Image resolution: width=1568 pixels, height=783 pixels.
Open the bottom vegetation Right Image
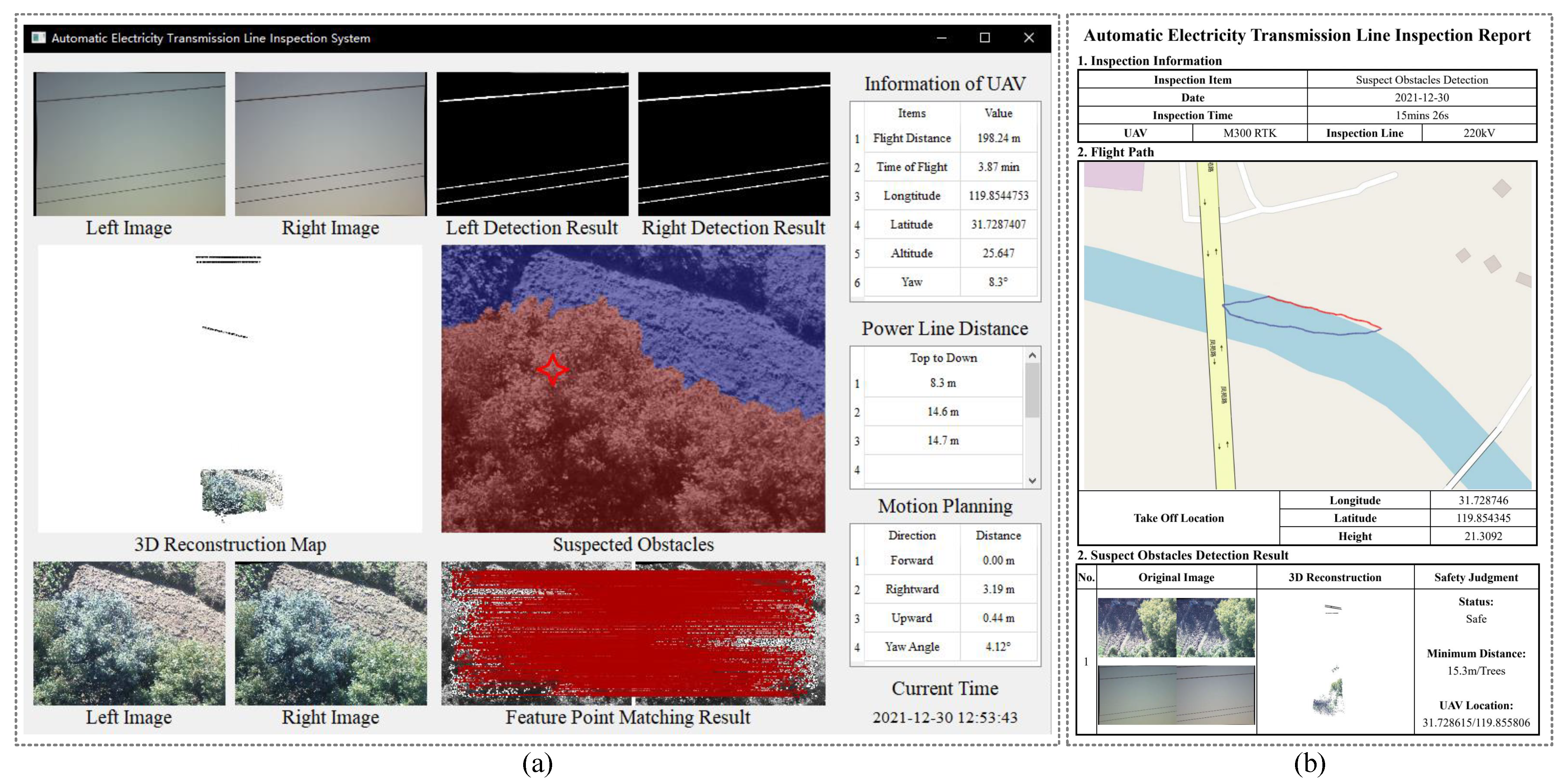tap(331, 633)
